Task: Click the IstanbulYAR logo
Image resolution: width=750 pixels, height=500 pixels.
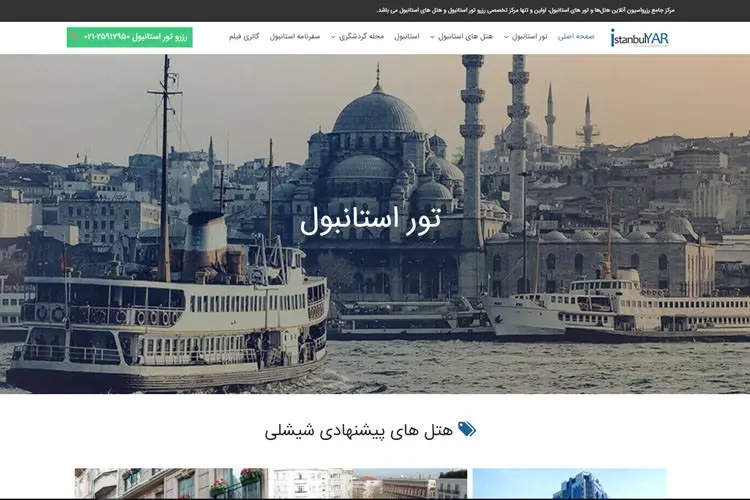Action: click(x=640, y=38)
